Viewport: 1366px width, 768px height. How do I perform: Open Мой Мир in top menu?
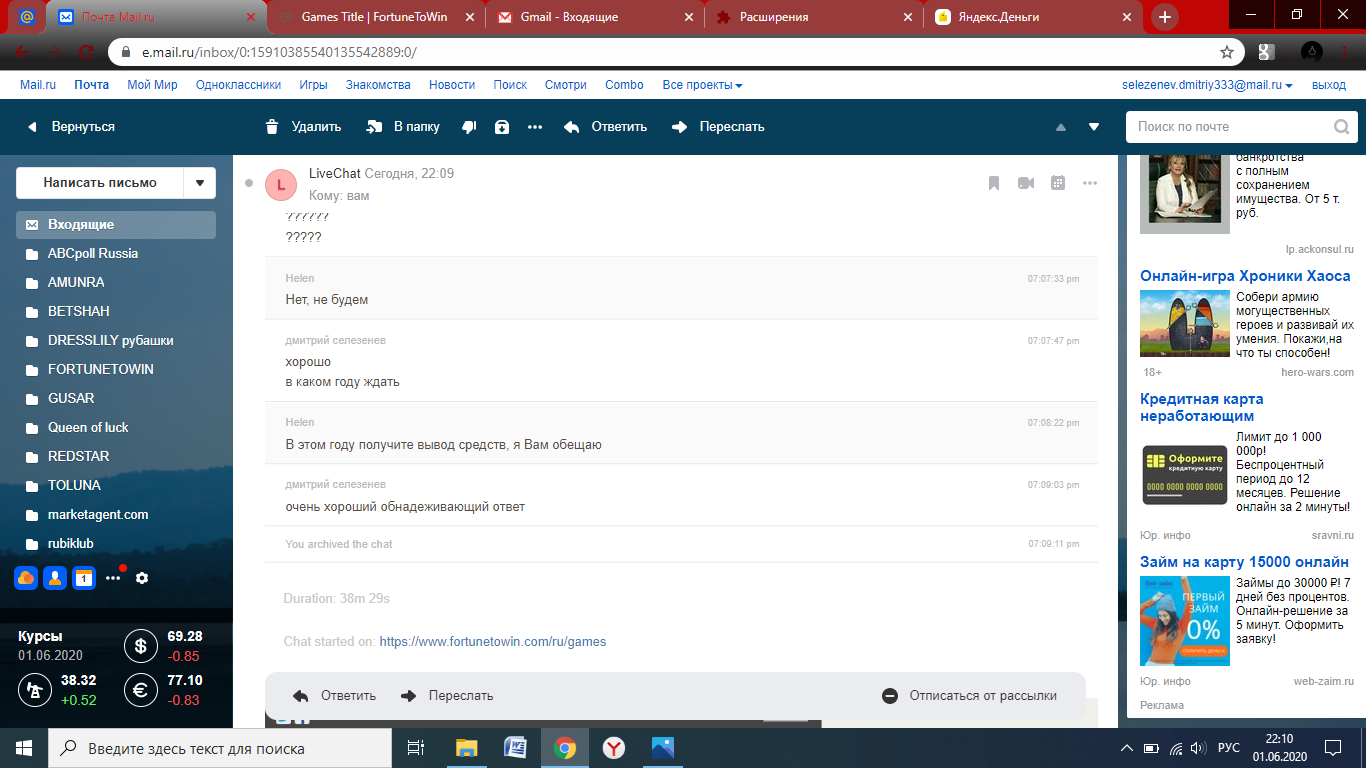click(x=152, y=85)
